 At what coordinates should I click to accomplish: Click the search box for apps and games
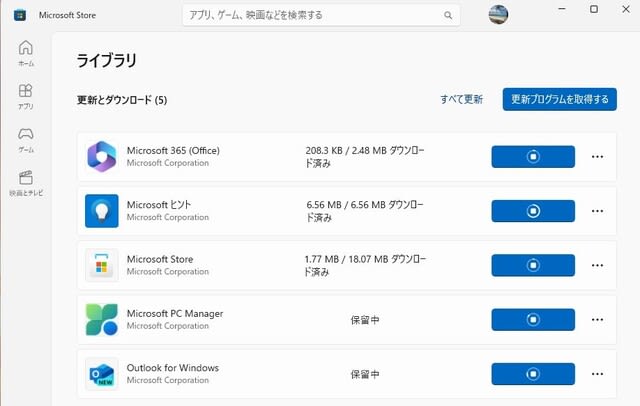coord(321,16)
